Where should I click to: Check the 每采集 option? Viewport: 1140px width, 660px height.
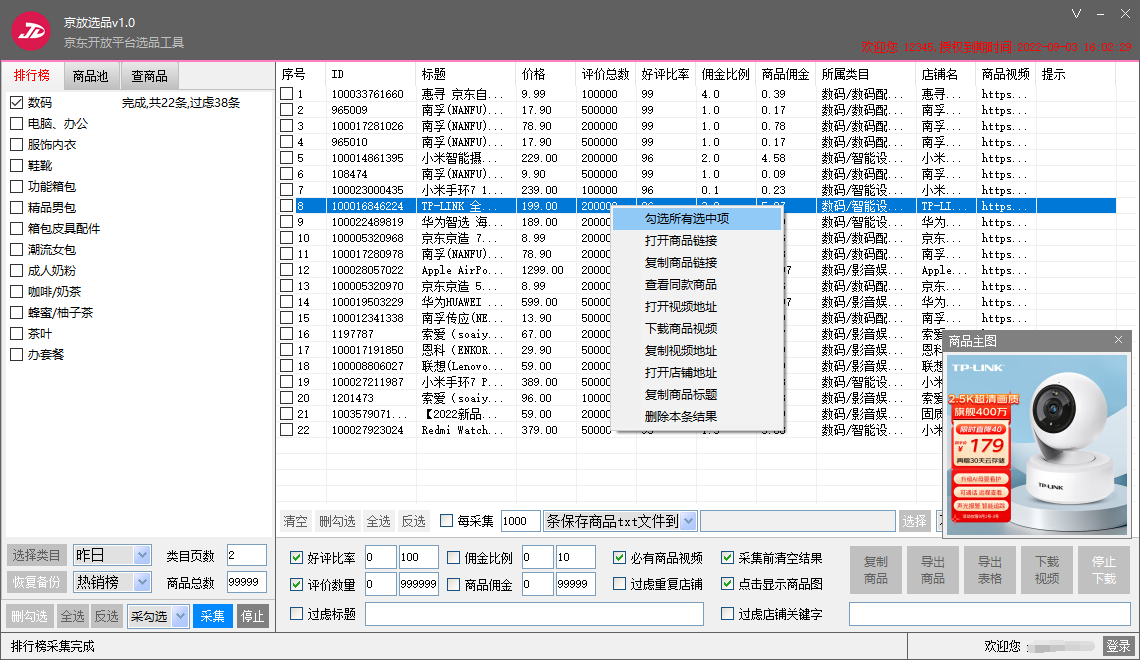pos(446,521)
